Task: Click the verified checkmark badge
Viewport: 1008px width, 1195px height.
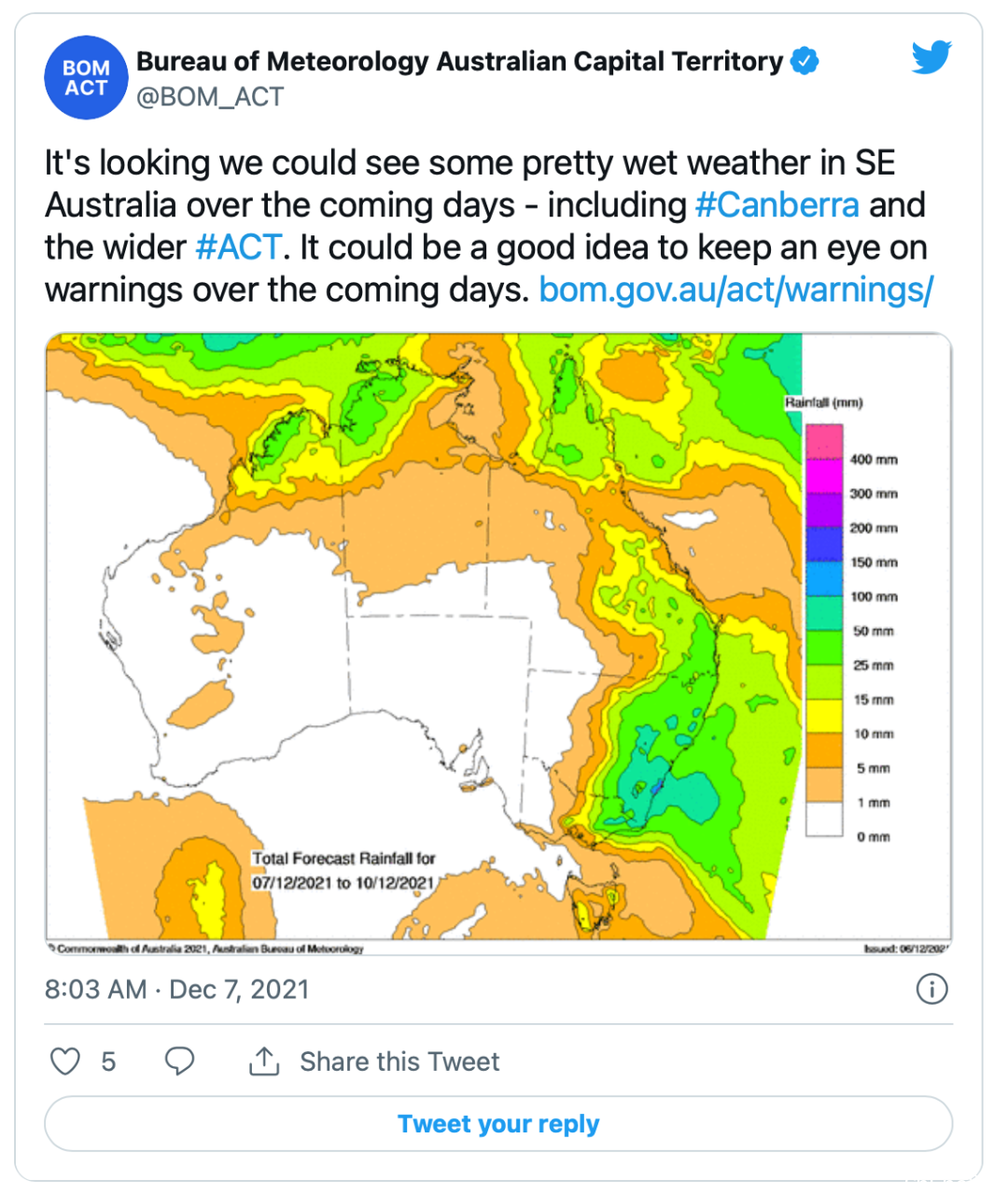Action: point(805,62)
